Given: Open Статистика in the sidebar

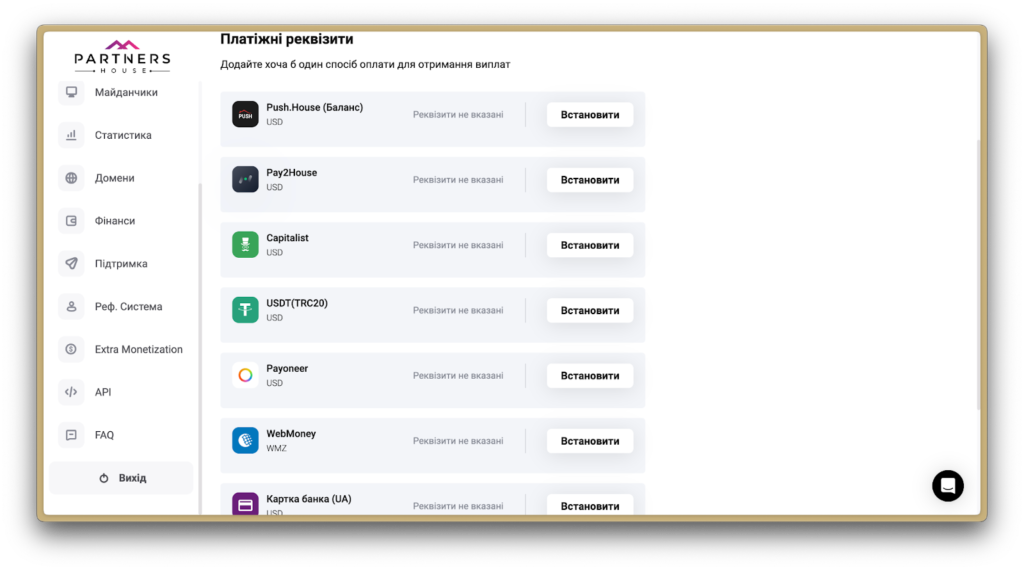Looking at the screenshot, I should 122,135.
